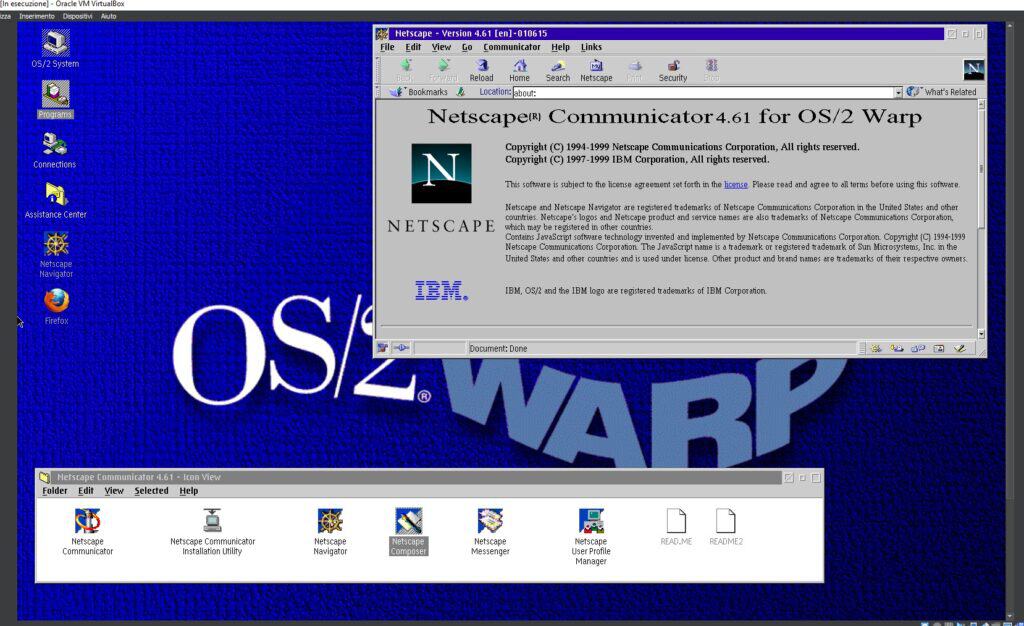This screenshot has height=626, width=1024.
Task: Open the Folder menu in the Icon View window
Action: pos(55,491)
